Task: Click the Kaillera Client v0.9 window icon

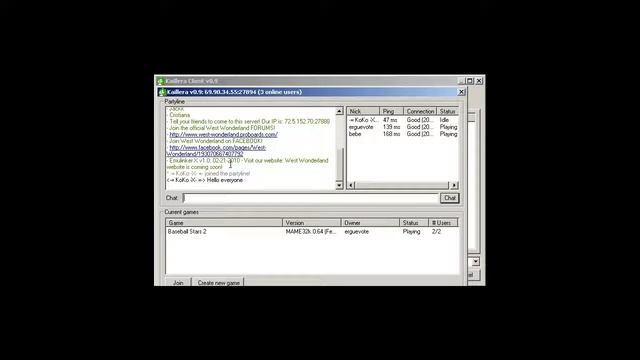Action: [160, 81]
